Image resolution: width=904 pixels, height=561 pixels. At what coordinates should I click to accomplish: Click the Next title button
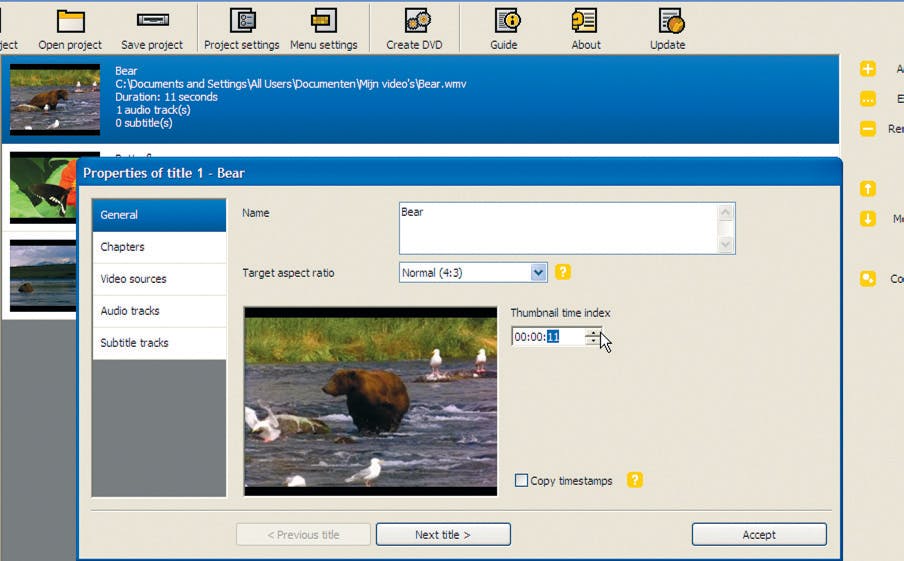443,534
